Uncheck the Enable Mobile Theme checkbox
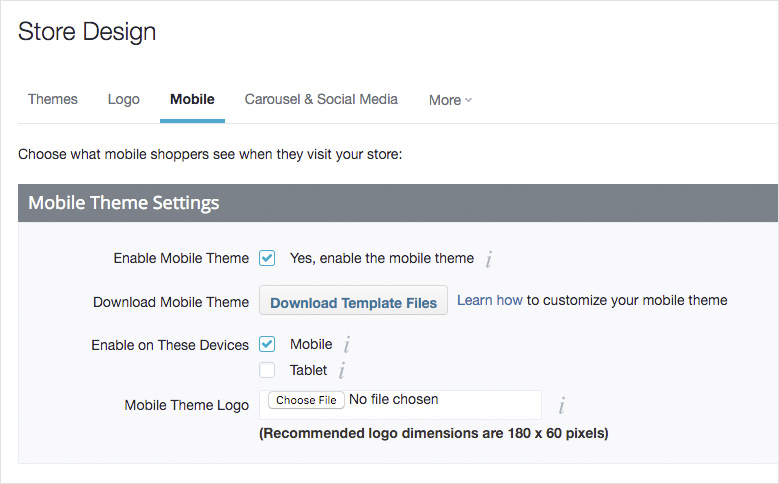Viewport: 779px width, 484px height. point(267,258)
